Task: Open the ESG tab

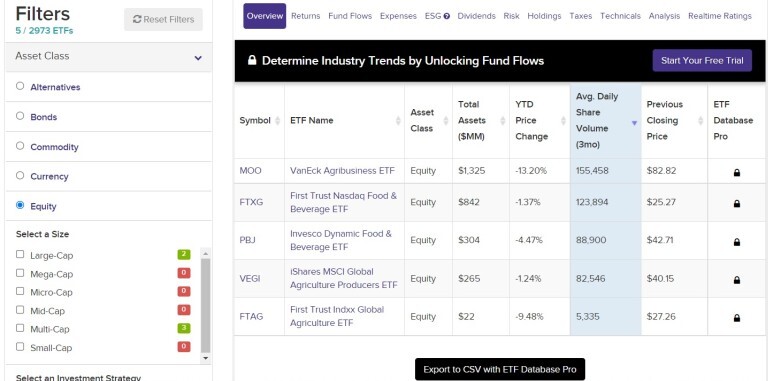Action: (433, 16)
